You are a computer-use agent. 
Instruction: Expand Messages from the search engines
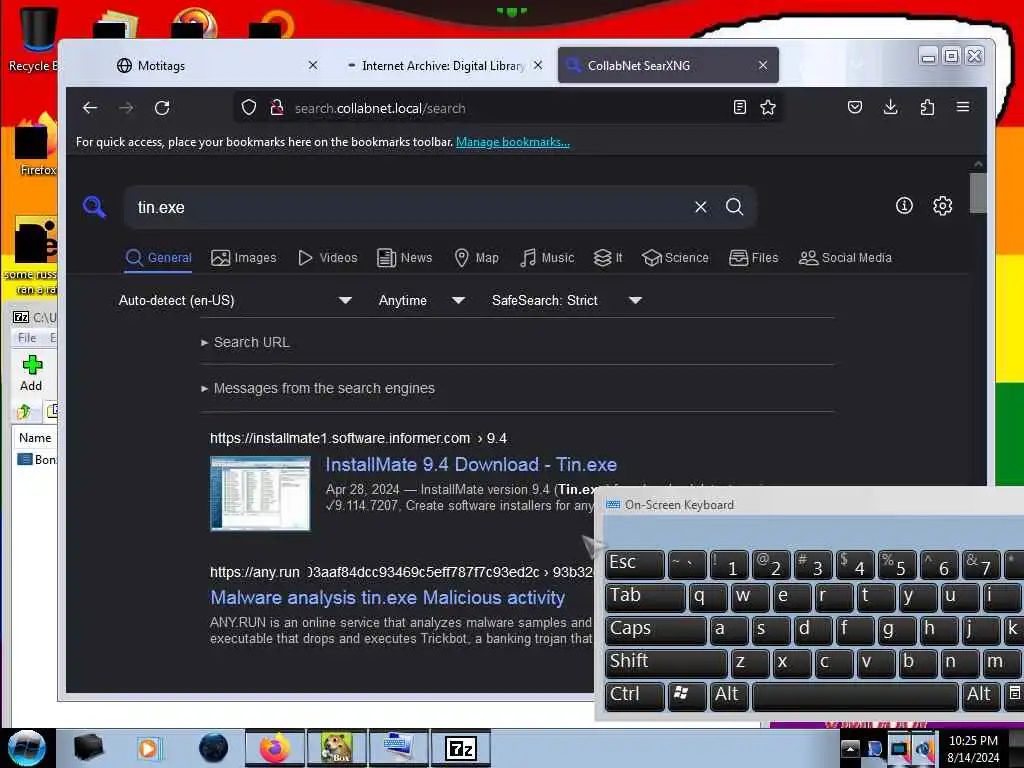[x=318, y=388]
